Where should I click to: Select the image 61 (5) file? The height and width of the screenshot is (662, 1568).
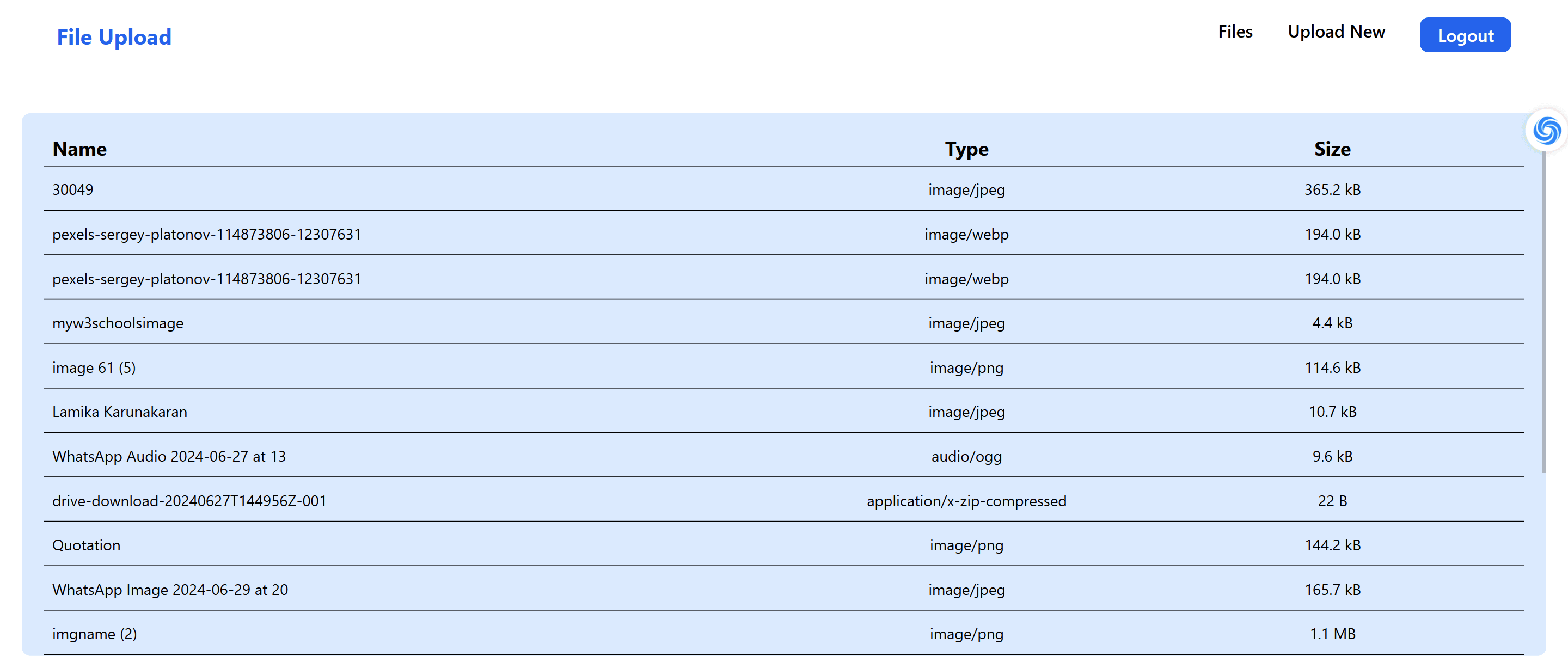pos(94,367)
